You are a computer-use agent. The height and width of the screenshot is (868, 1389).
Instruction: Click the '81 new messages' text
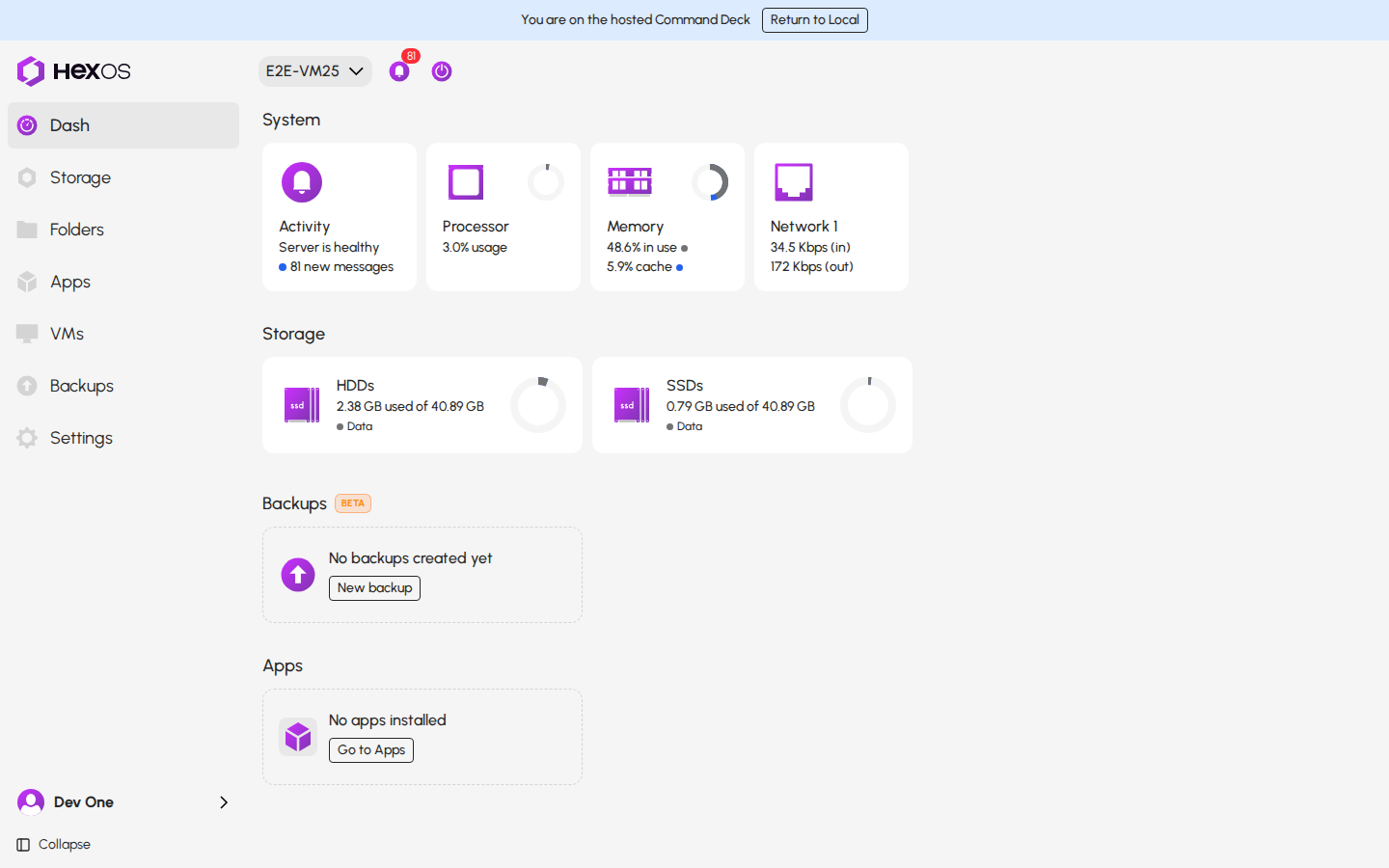tap(341, 267)
